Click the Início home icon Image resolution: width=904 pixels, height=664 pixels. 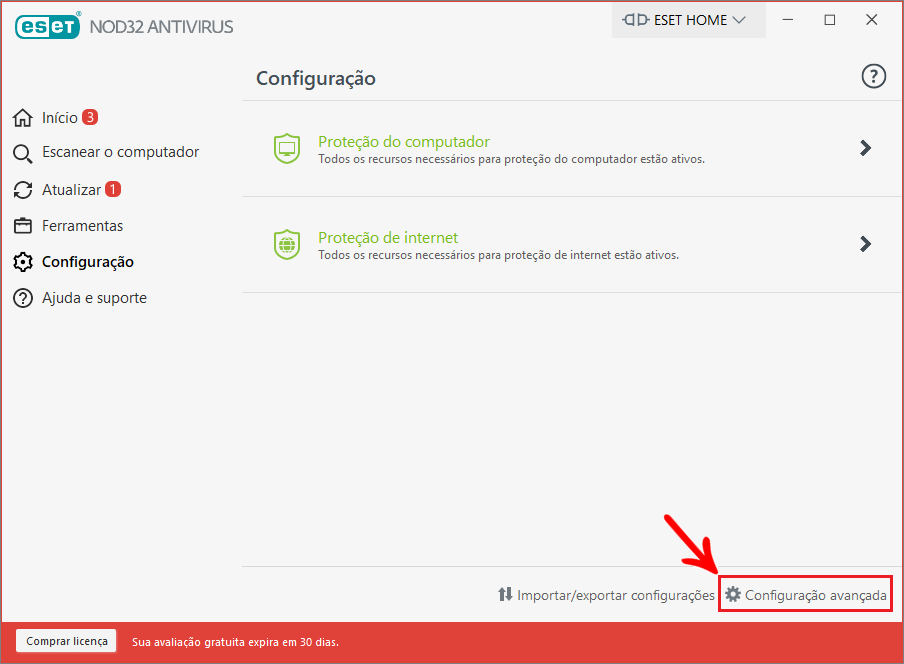coord(22,118)
